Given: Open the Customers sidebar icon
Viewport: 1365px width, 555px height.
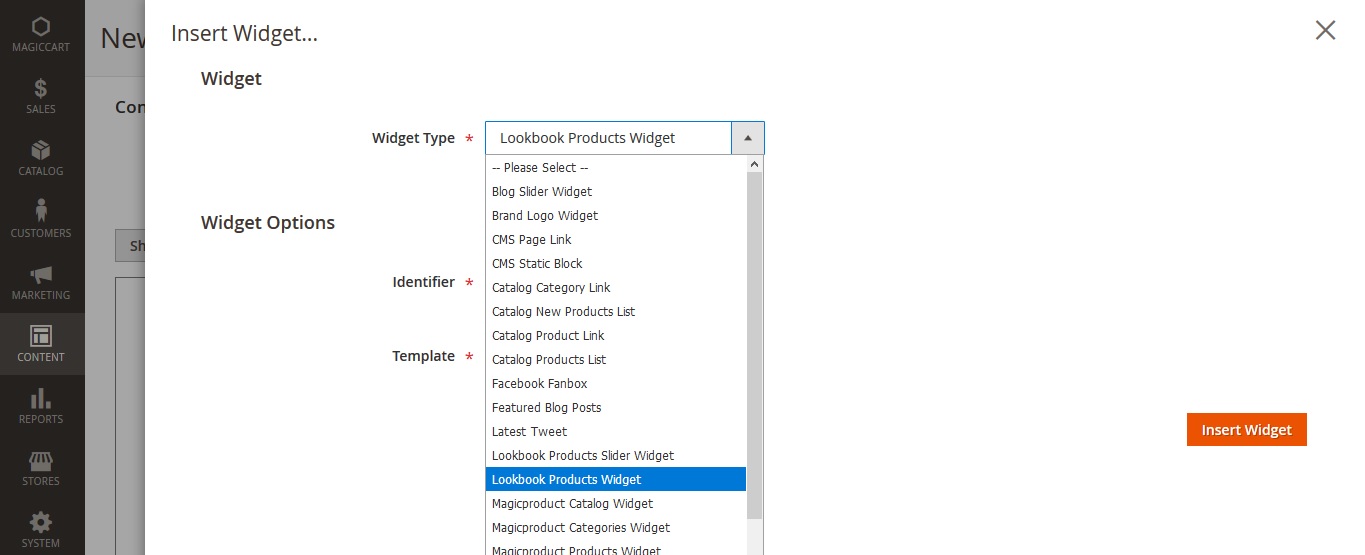Looking at the screenshot, I should (41, 213).
